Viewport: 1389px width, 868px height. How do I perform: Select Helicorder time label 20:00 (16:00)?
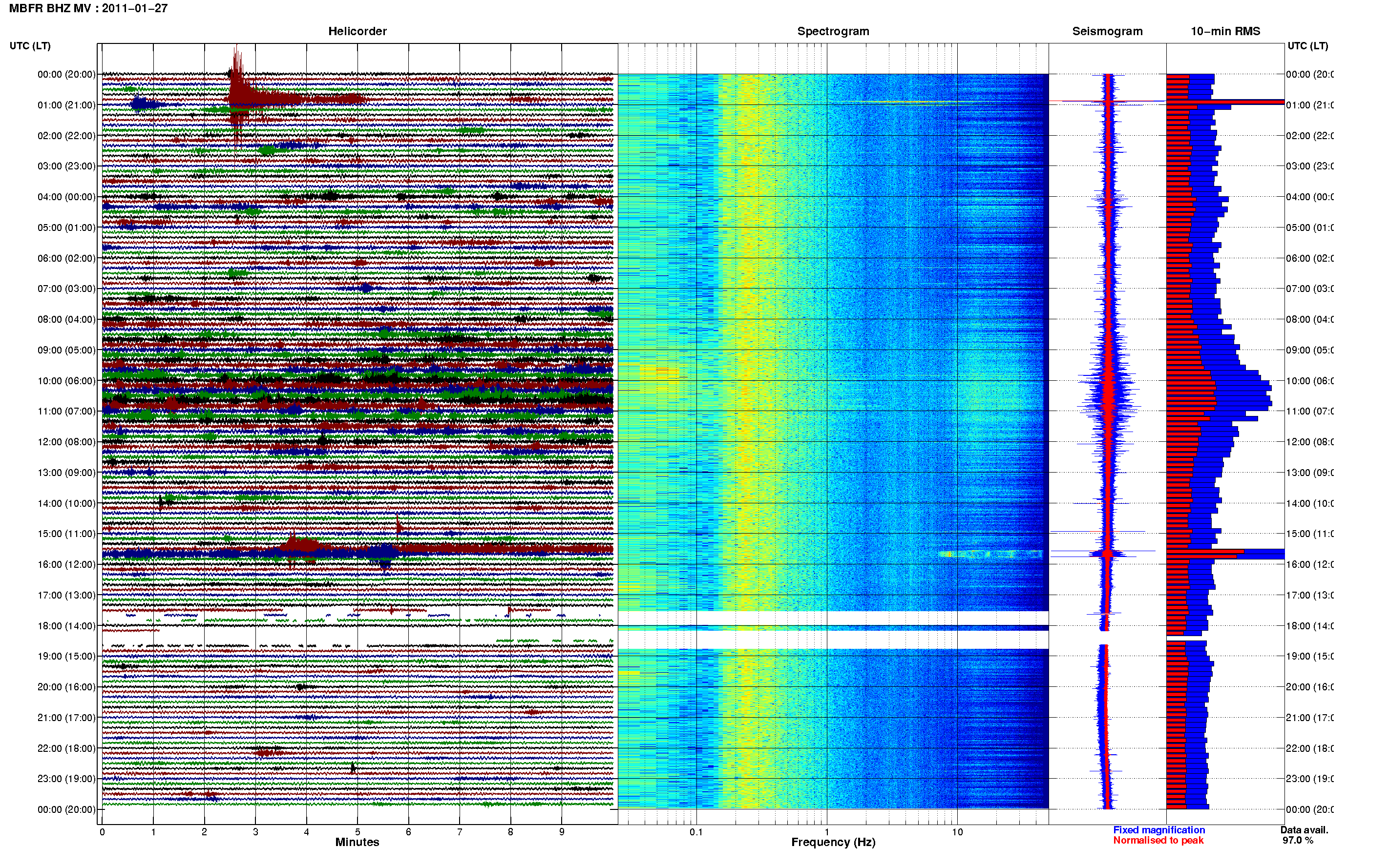[66, 687]
